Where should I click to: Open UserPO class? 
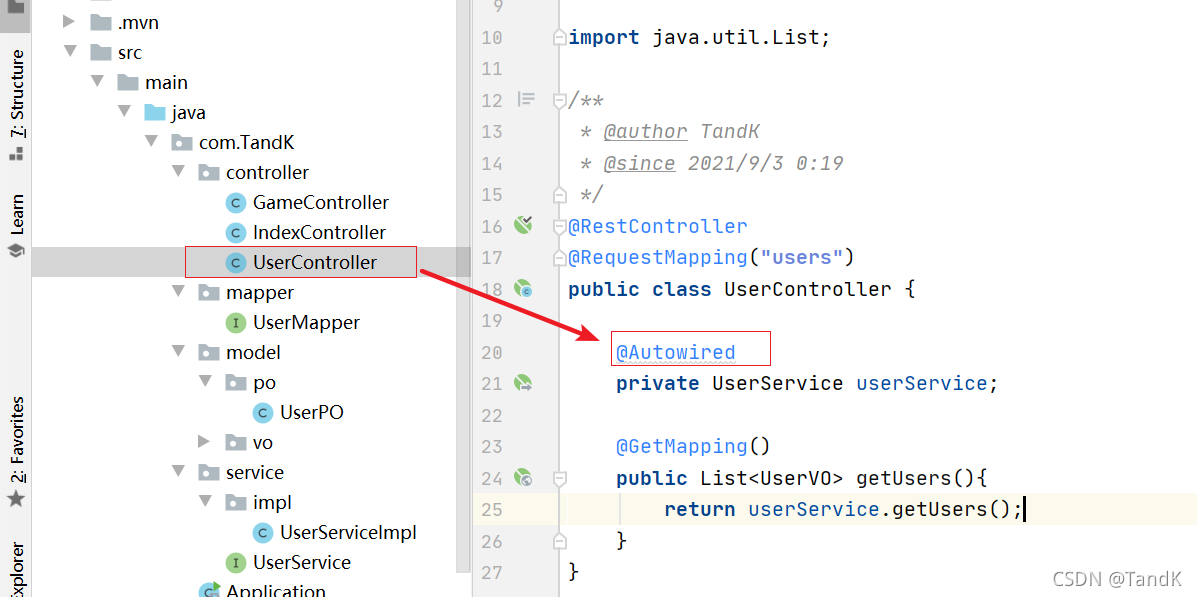[311, 412]
